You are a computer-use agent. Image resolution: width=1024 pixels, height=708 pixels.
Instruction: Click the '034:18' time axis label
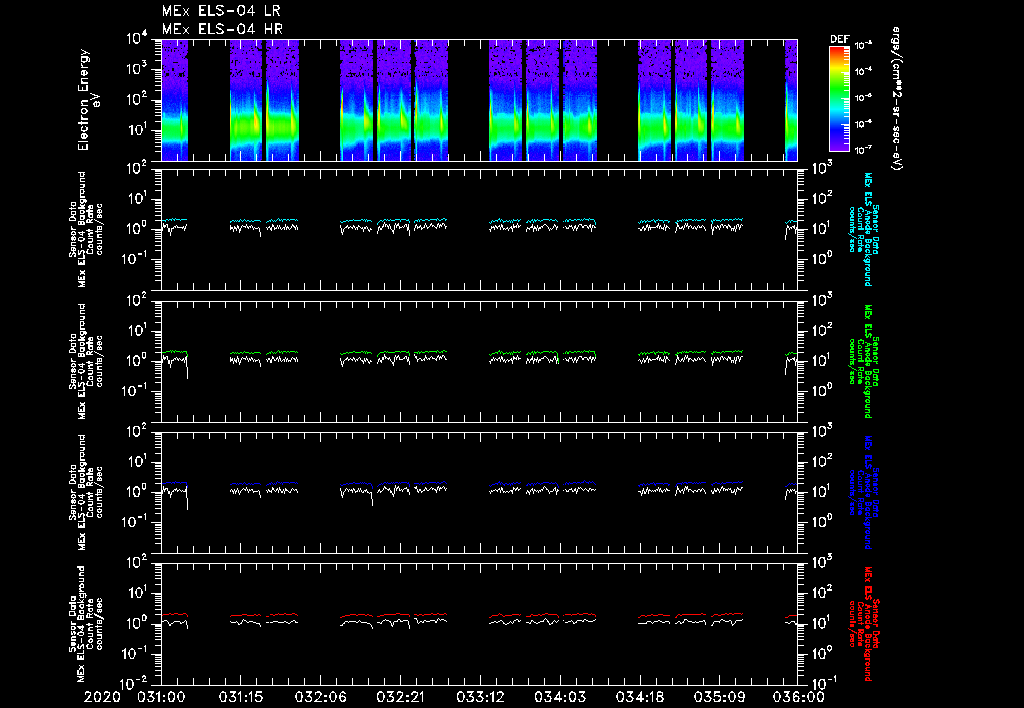click(640, 697)
